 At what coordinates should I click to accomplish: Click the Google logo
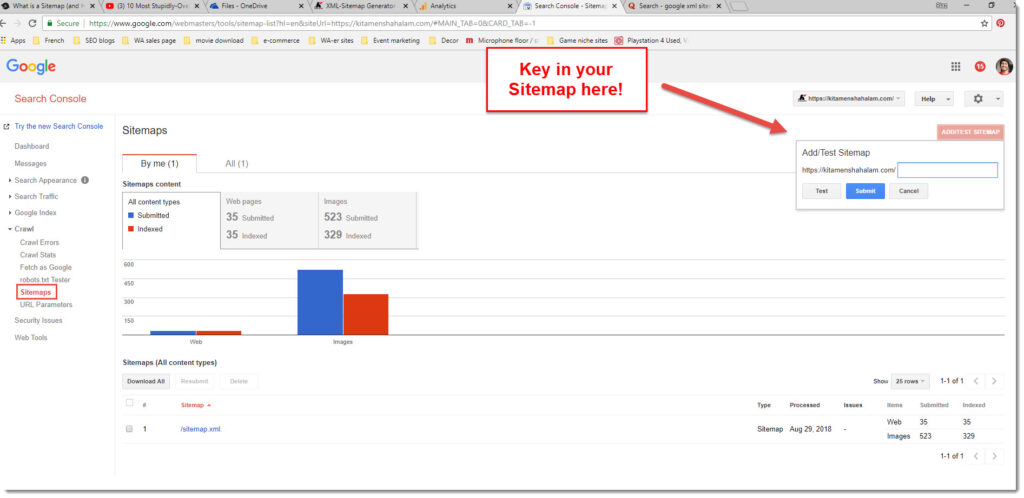tap(31, 67)
